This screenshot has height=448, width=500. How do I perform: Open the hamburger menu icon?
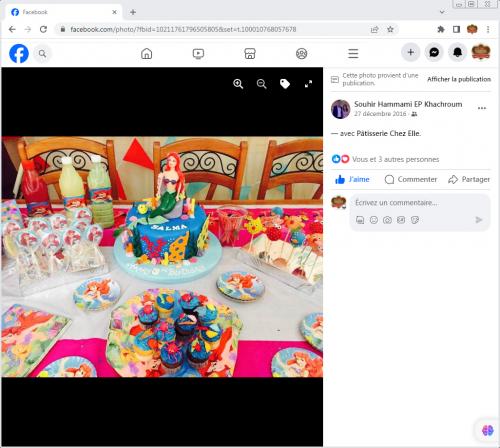(353, 53)
